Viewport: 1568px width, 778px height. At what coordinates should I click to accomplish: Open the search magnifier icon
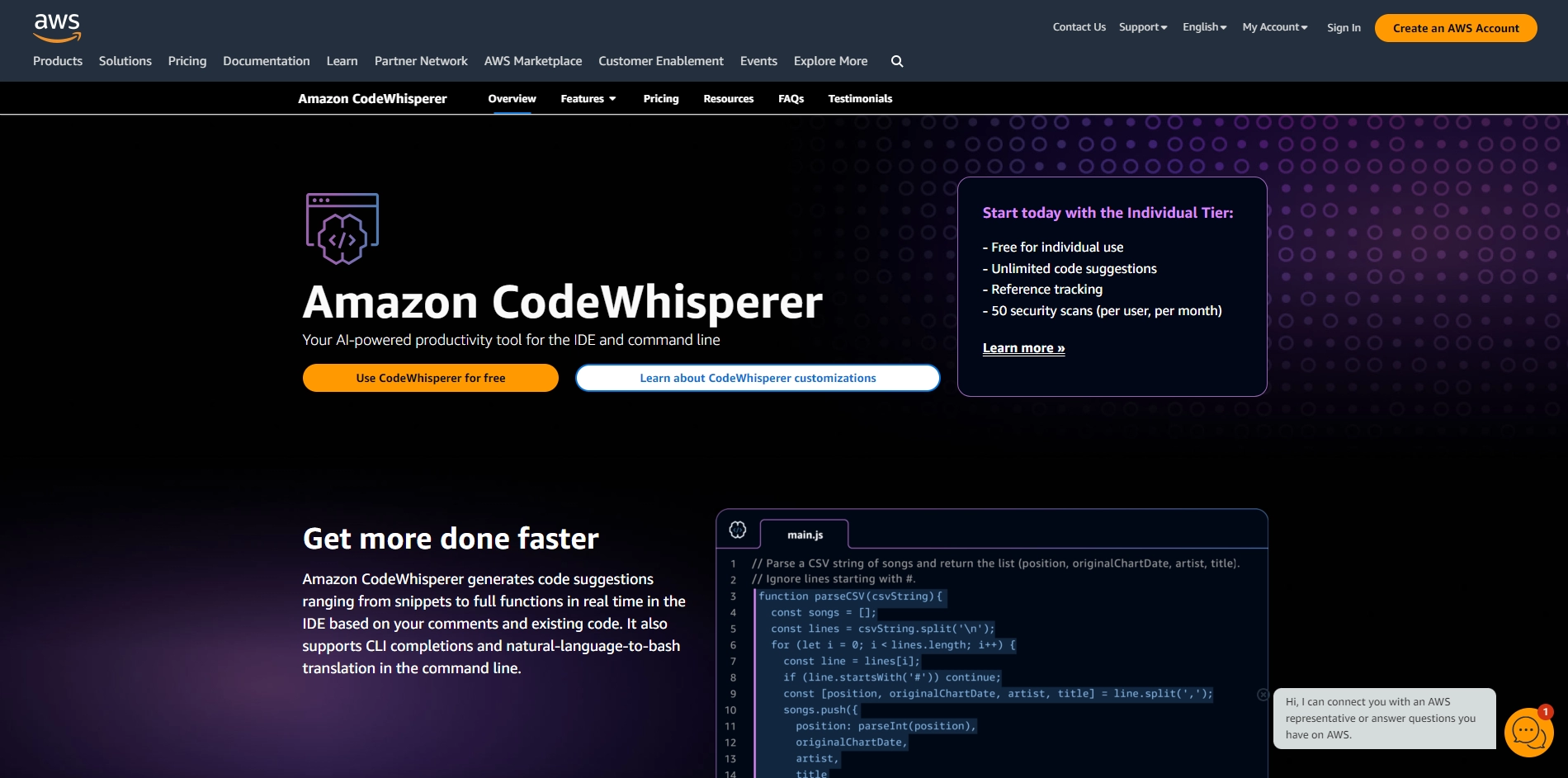click(897, 61)
